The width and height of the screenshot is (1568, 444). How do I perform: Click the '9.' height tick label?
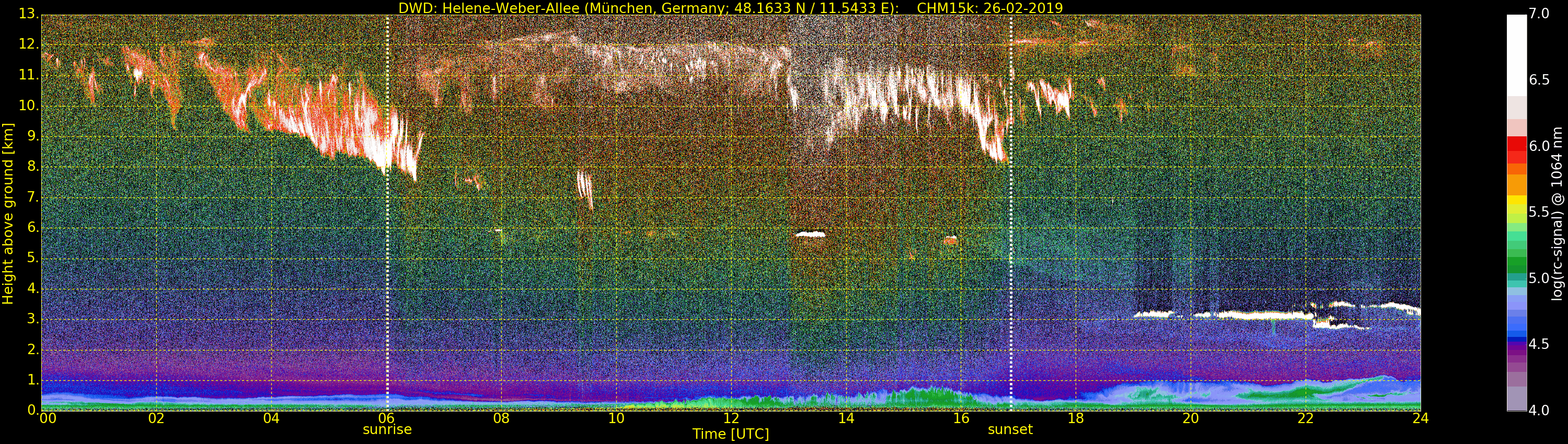pyautogui.click(x=33, y=136)
